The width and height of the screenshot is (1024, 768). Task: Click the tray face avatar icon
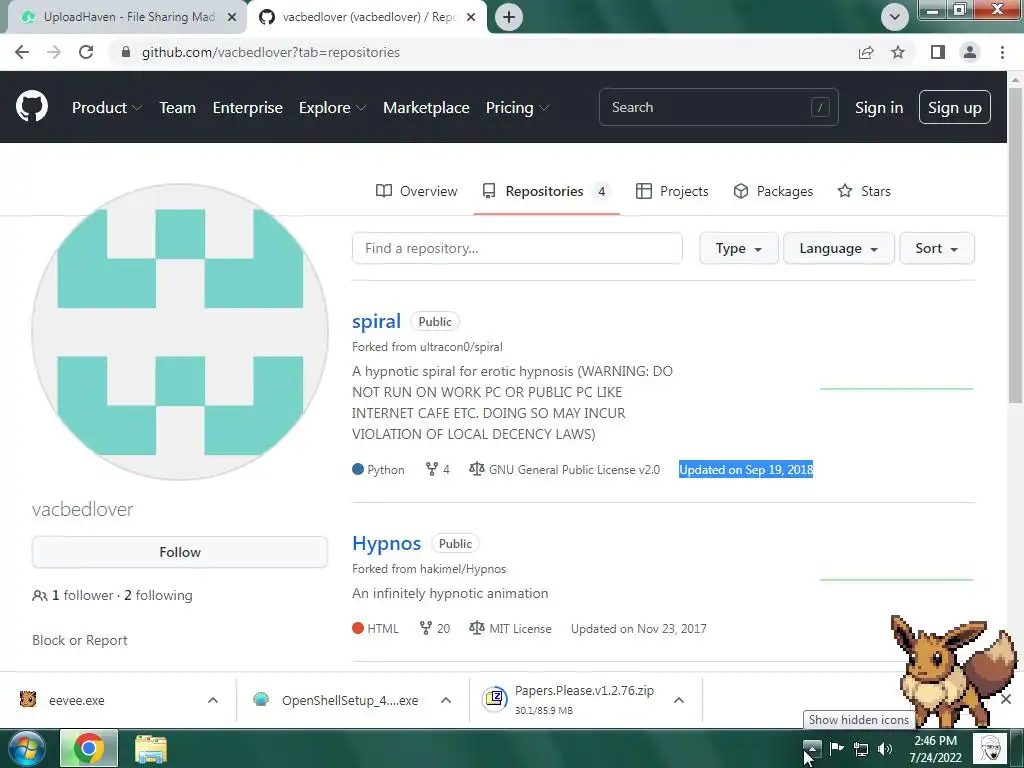(x=990, y=748)
